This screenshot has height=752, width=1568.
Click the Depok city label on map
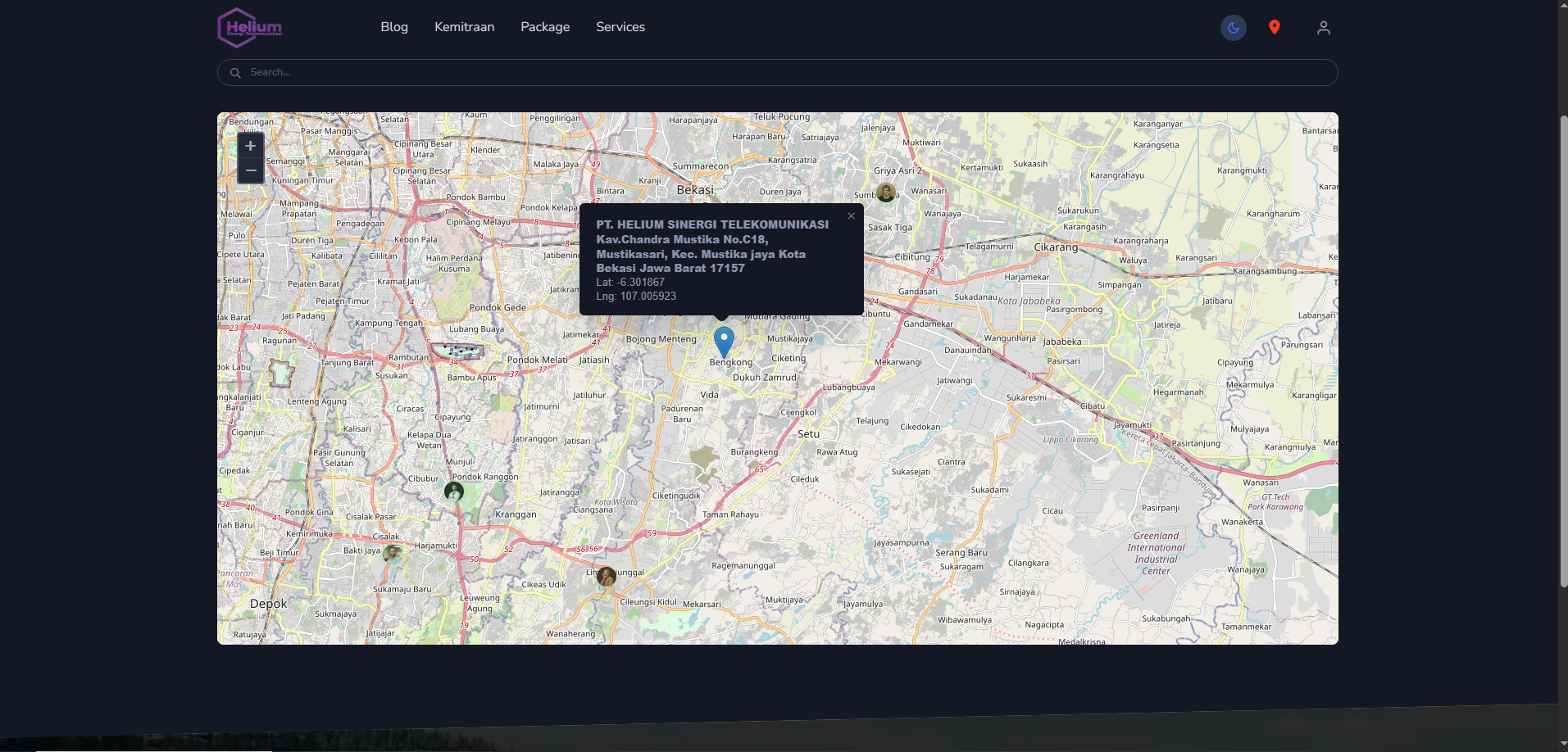pos(268,604)
